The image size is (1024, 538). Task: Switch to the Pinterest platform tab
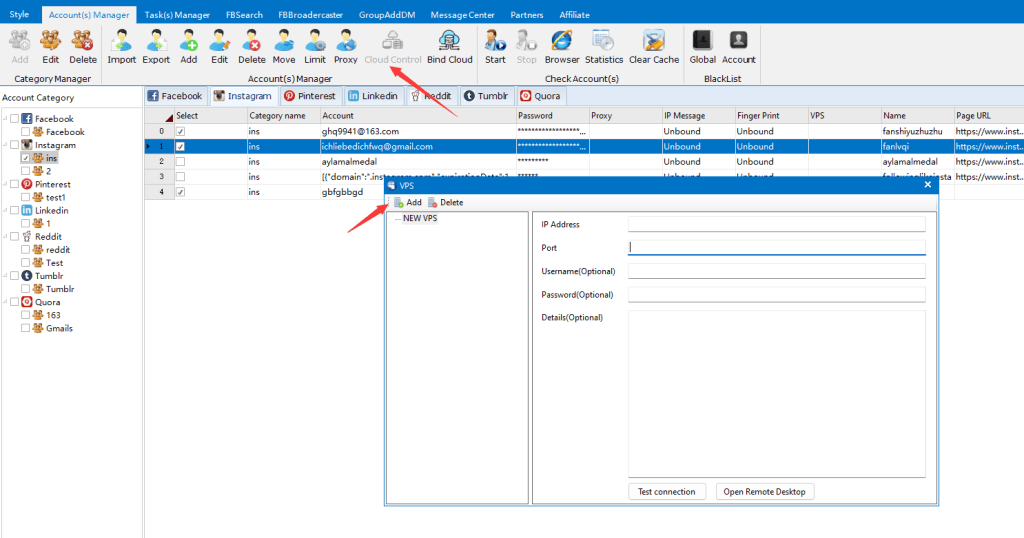point(309,96)
